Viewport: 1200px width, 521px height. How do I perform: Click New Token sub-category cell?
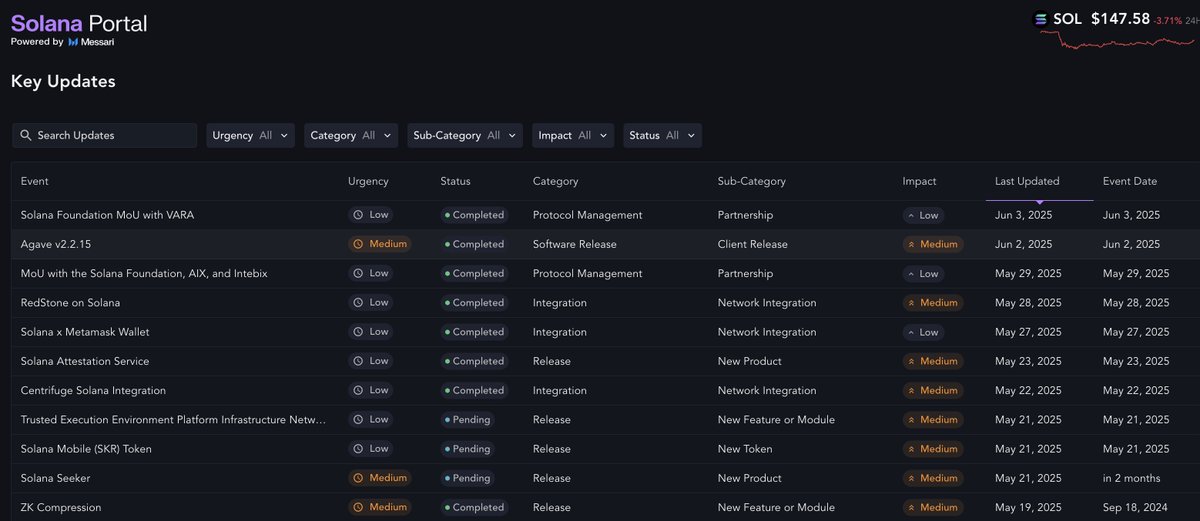click(x=745, y=449)
